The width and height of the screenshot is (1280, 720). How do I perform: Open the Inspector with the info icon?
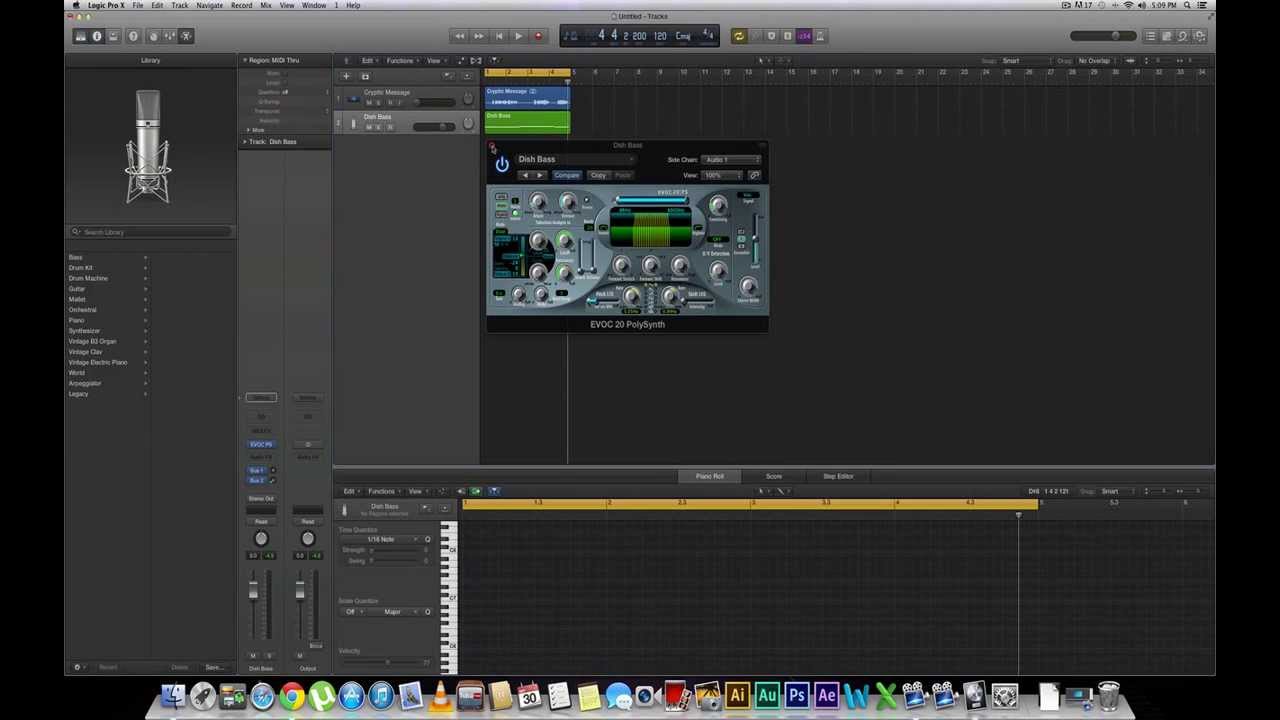coord(97,36)
